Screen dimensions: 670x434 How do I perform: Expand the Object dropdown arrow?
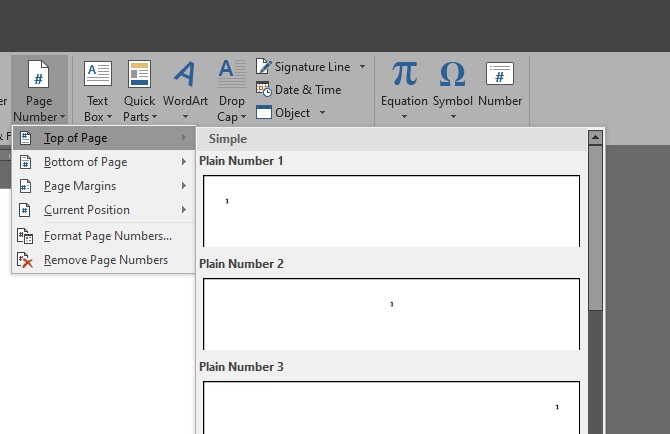[x=323, y=113]
